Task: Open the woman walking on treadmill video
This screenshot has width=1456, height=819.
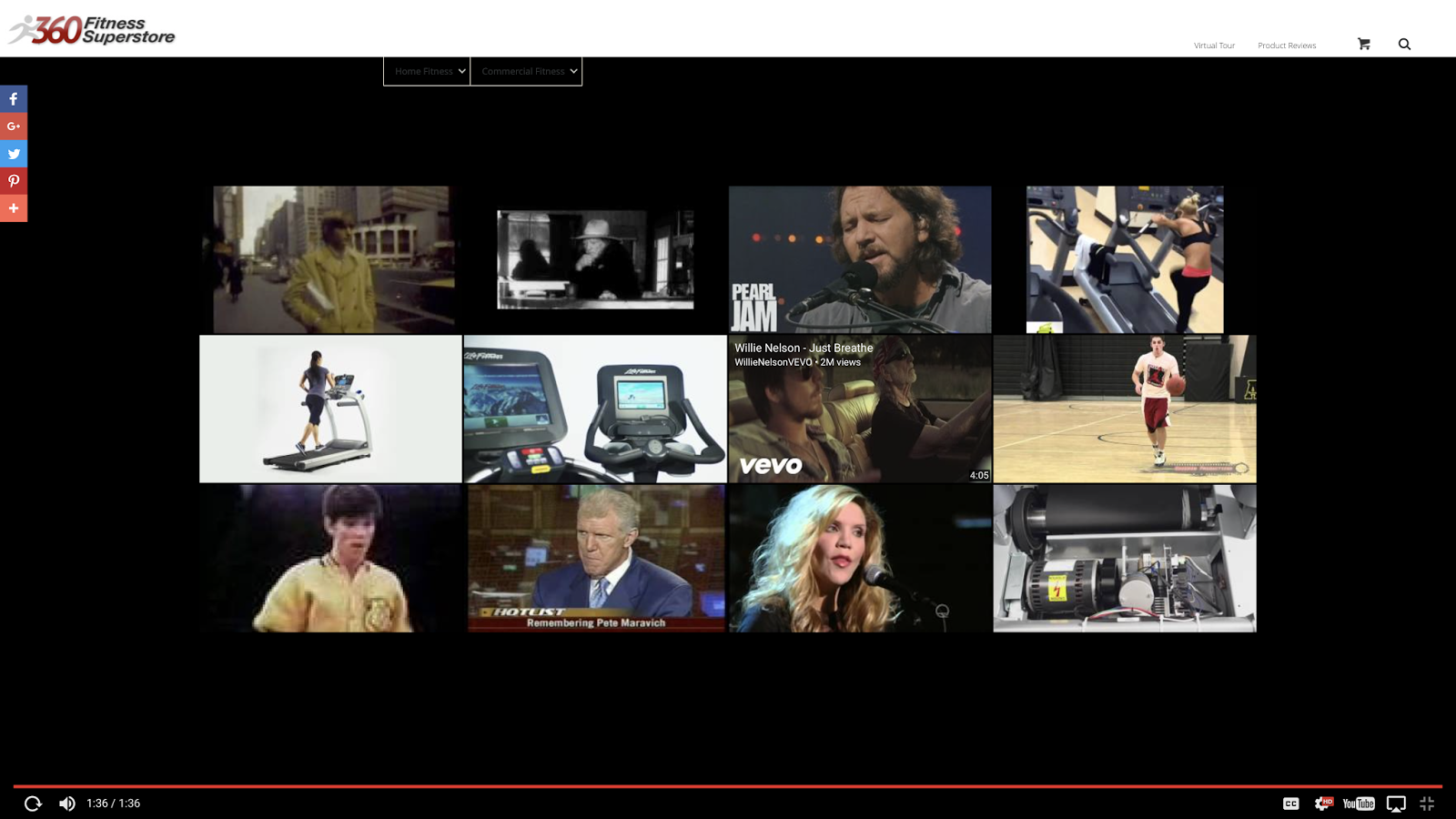Action: tap(330, 409)
